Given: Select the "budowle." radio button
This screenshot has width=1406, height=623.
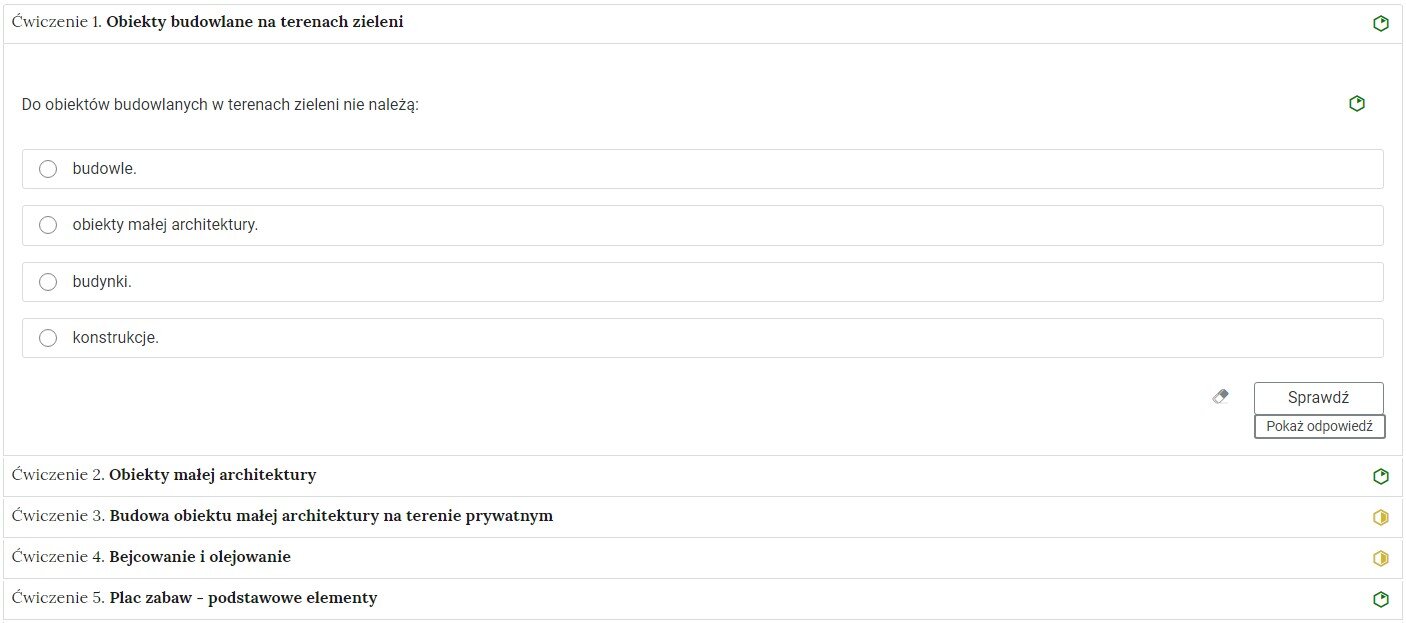Looking at the screenshot, I should click(x=48, y=169).
